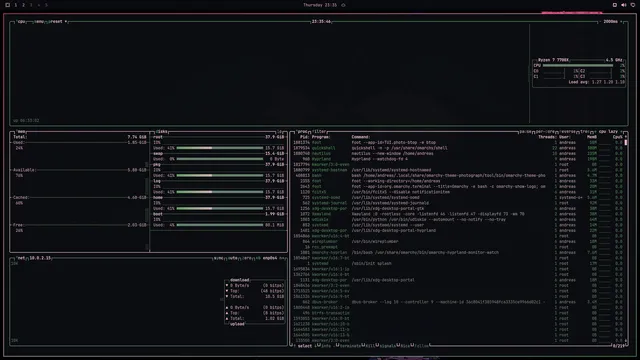Click the mem box label
Image resolution: width=640 pixels, height=360 pixels.
[21, 132]
